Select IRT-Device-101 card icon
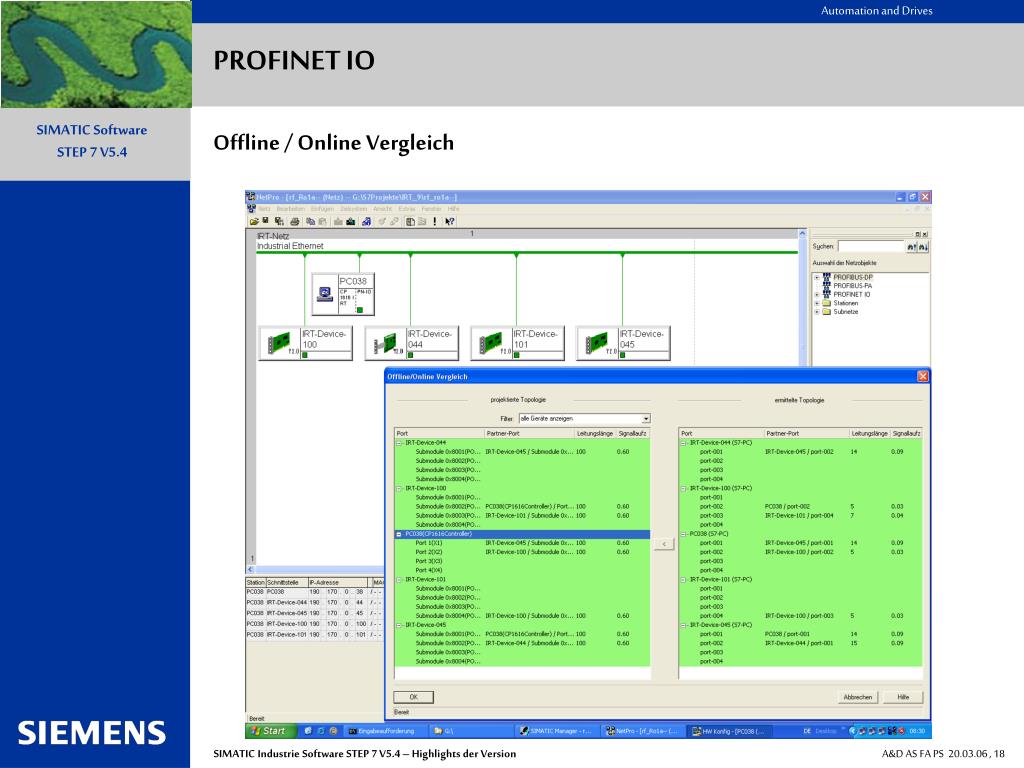This screenshot has height=768, width=1024. pos(491,342)
